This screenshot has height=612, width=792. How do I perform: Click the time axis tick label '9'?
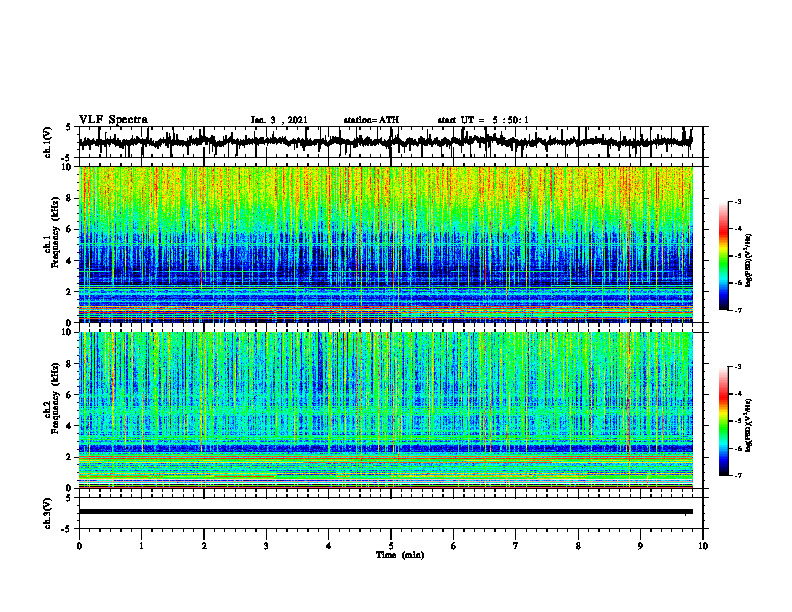640,546
